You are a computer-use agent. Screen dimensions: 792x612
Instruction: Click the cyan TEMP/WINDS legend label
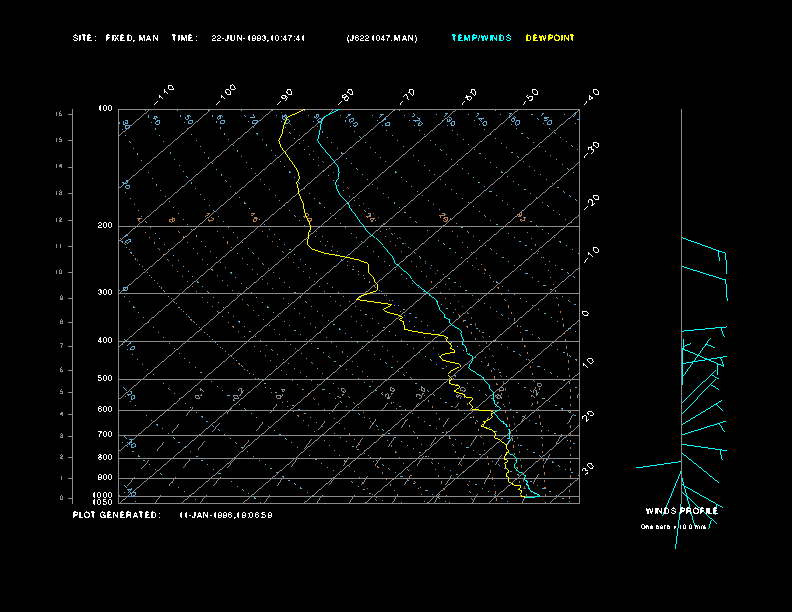click(x=480, y=38)
